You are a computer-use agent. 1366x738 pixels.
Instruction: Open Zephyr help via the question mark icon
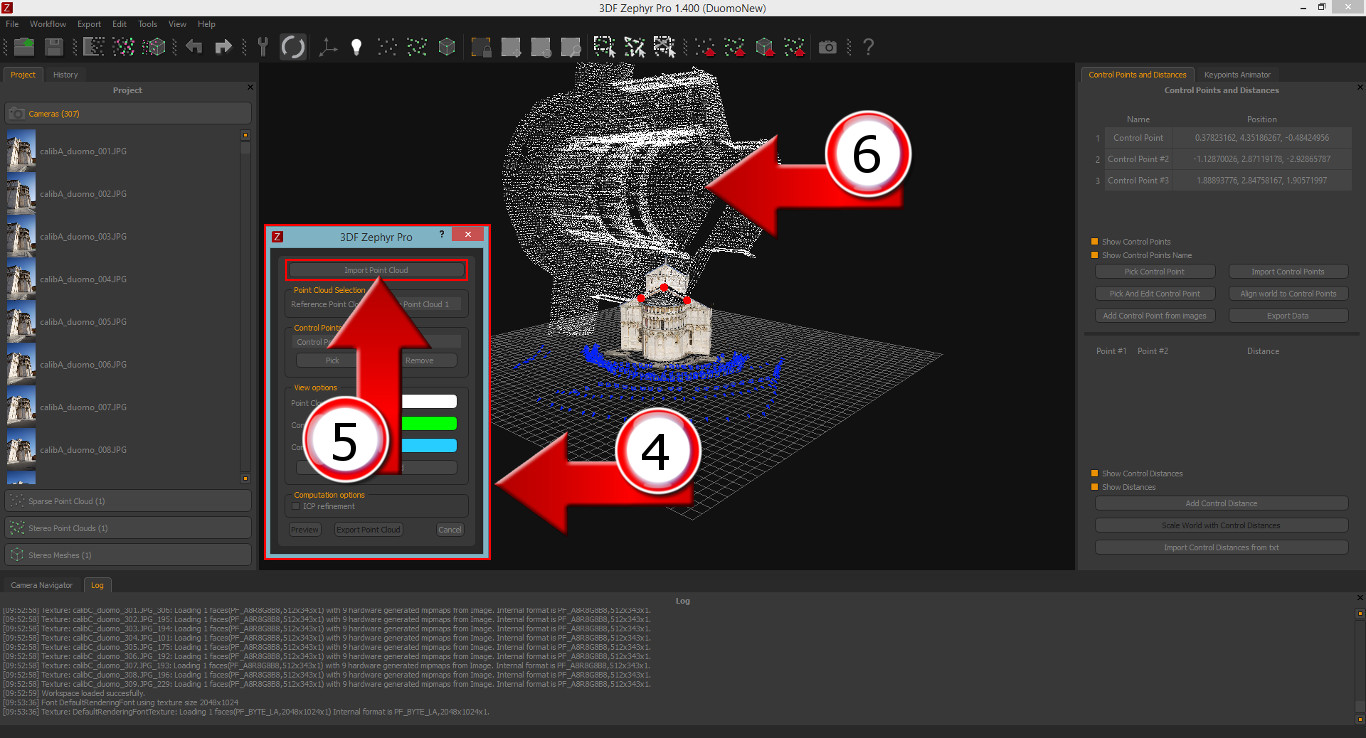867,46
